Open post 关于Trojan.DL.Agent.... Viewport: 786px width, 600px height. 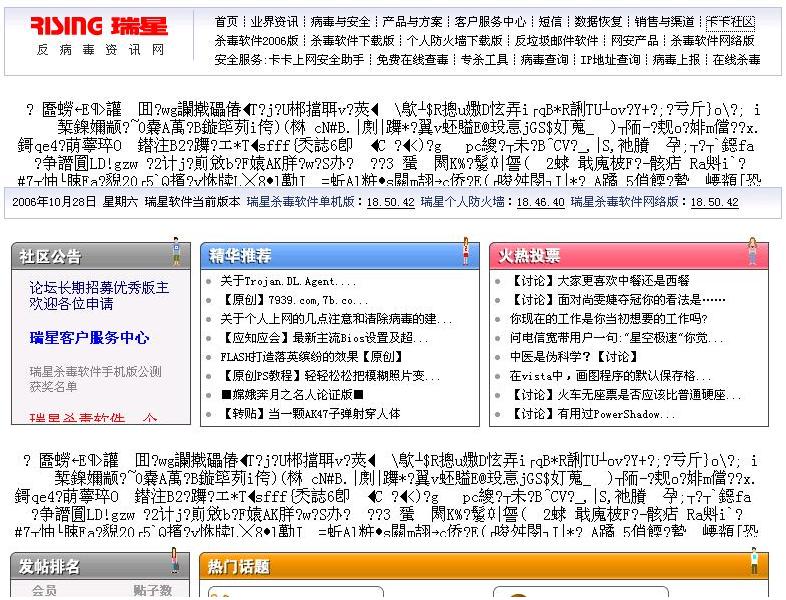[288, 281]
